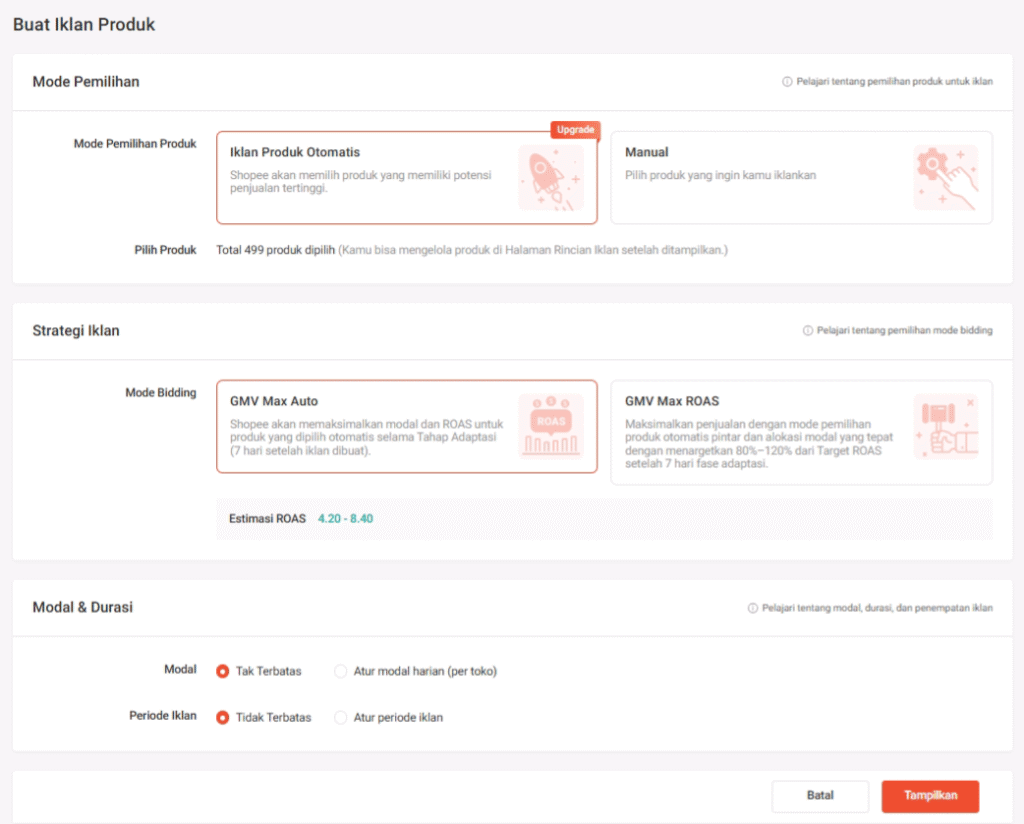Image resolution: width=1024 pixels, height=824 pixels.
Task: Click the rocket icon in Iklan Produk Otomatis
Action: (x=550, y=177)
